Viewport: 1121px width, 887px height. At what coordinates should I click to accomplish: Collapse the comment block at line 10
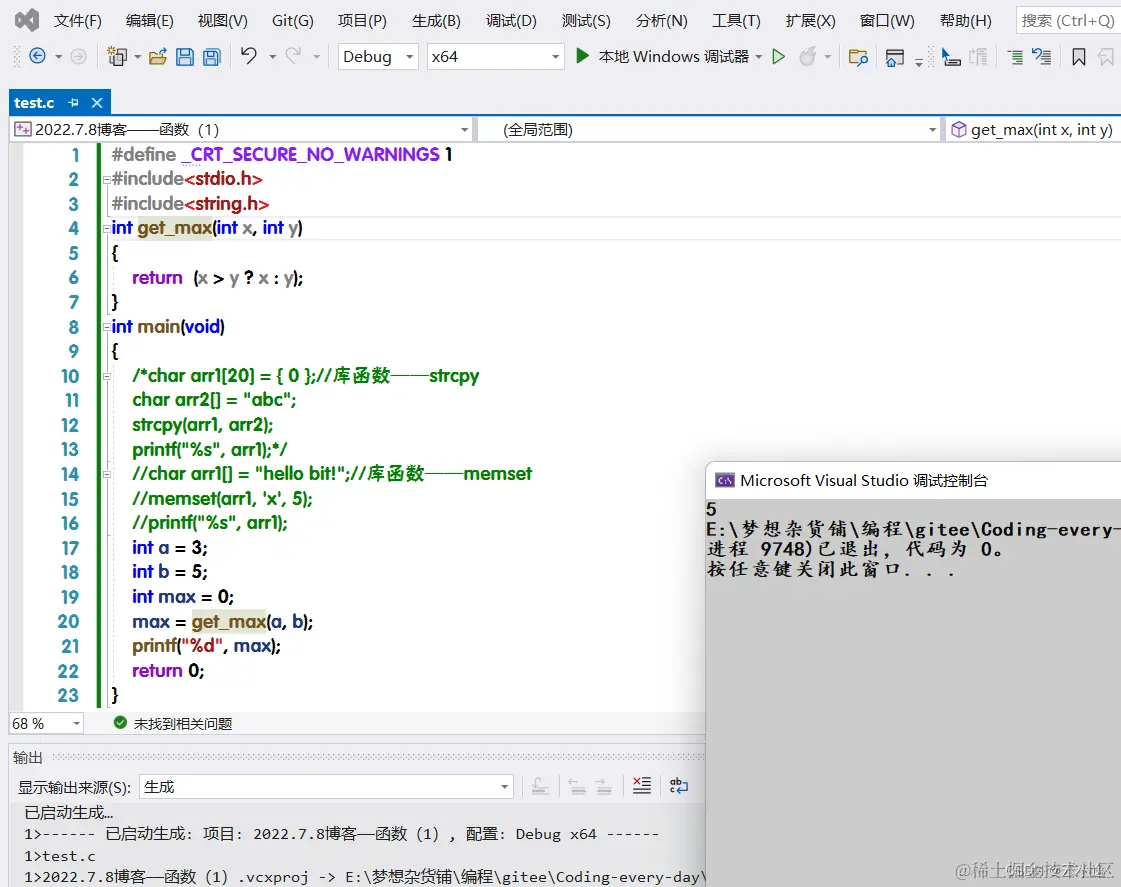click(107, 376)
